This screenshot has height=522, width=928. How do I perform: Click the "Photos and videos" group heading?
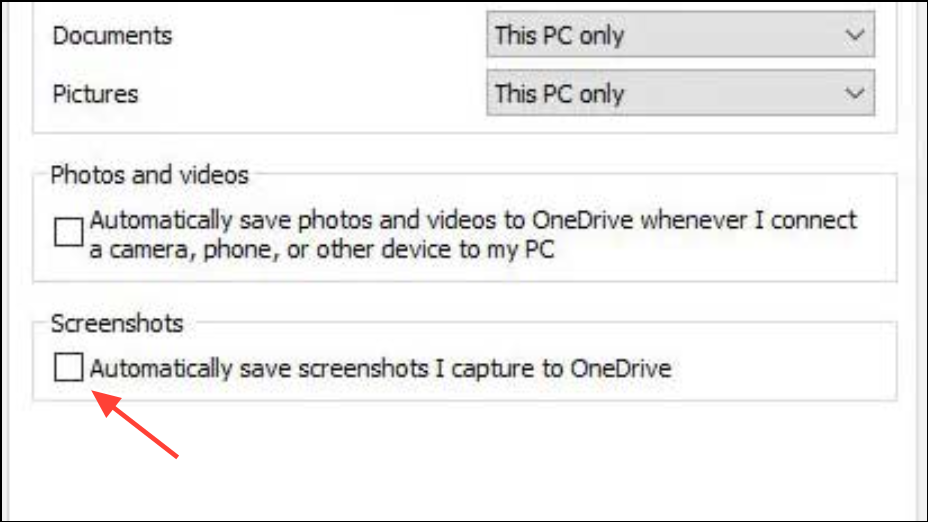[150, 175]
